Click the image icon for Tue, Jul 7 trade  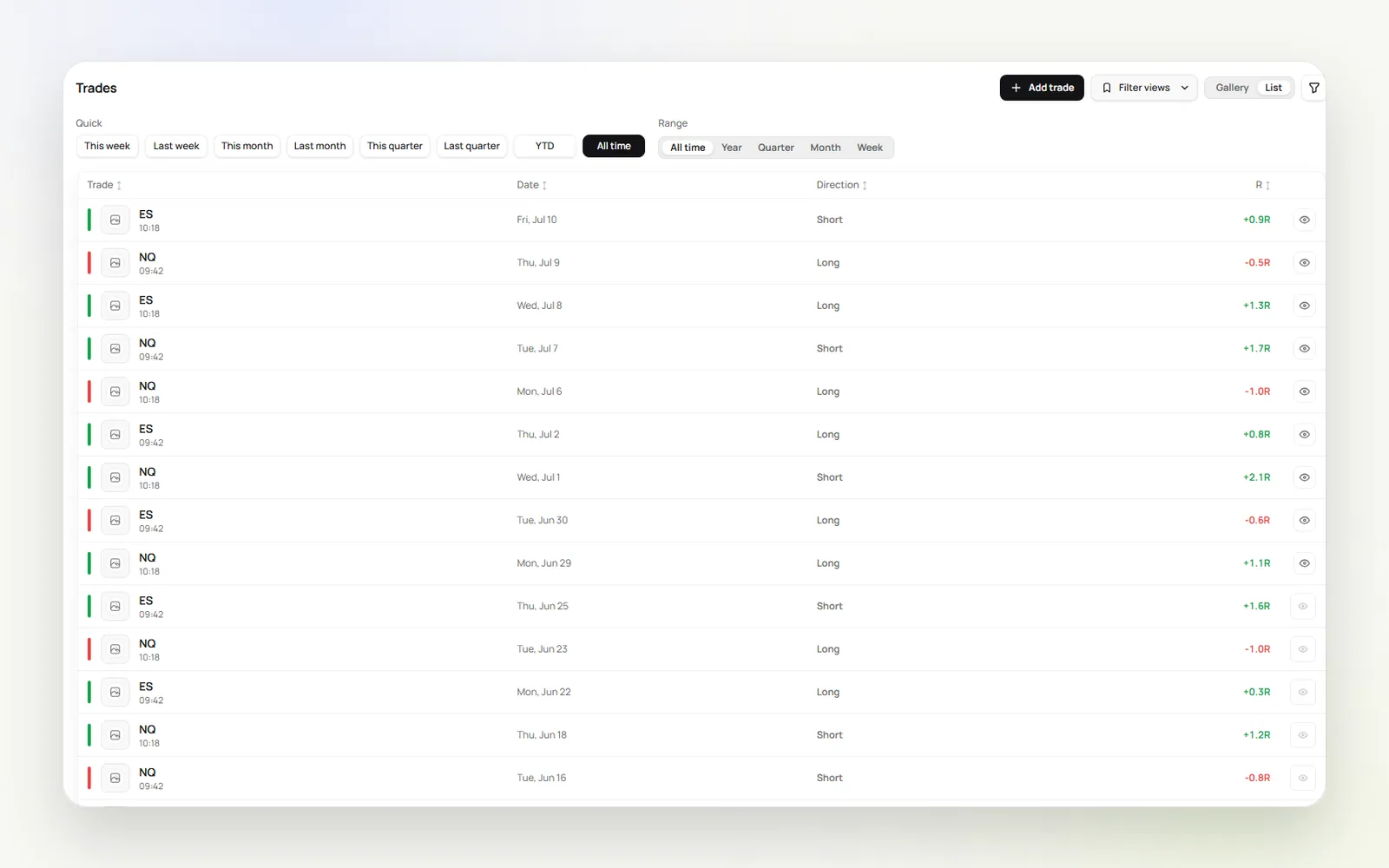coord(115,349)
